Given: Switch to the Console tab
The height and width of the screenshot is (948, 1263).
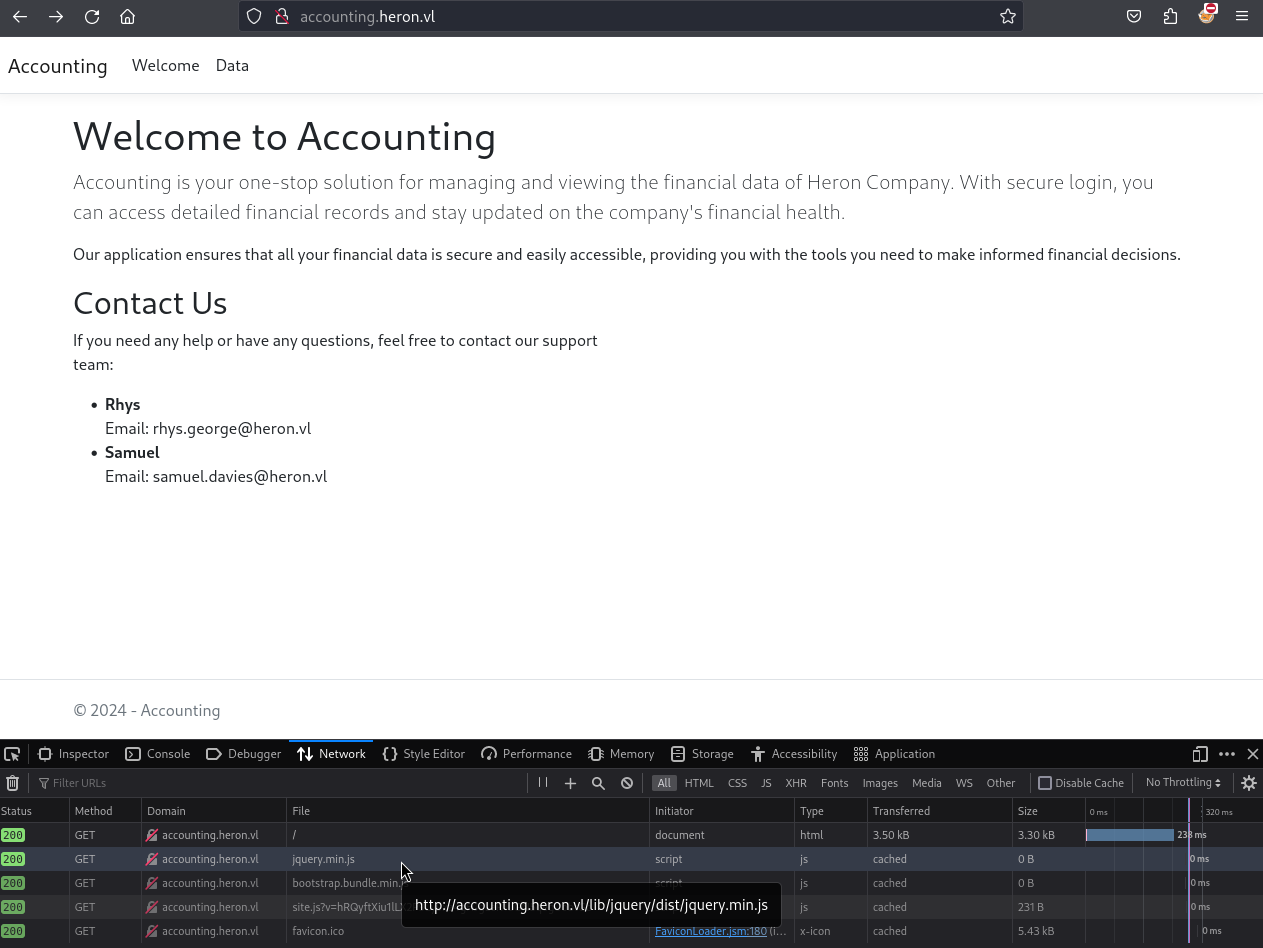Looking at the screenshot, I should point(157,754).
